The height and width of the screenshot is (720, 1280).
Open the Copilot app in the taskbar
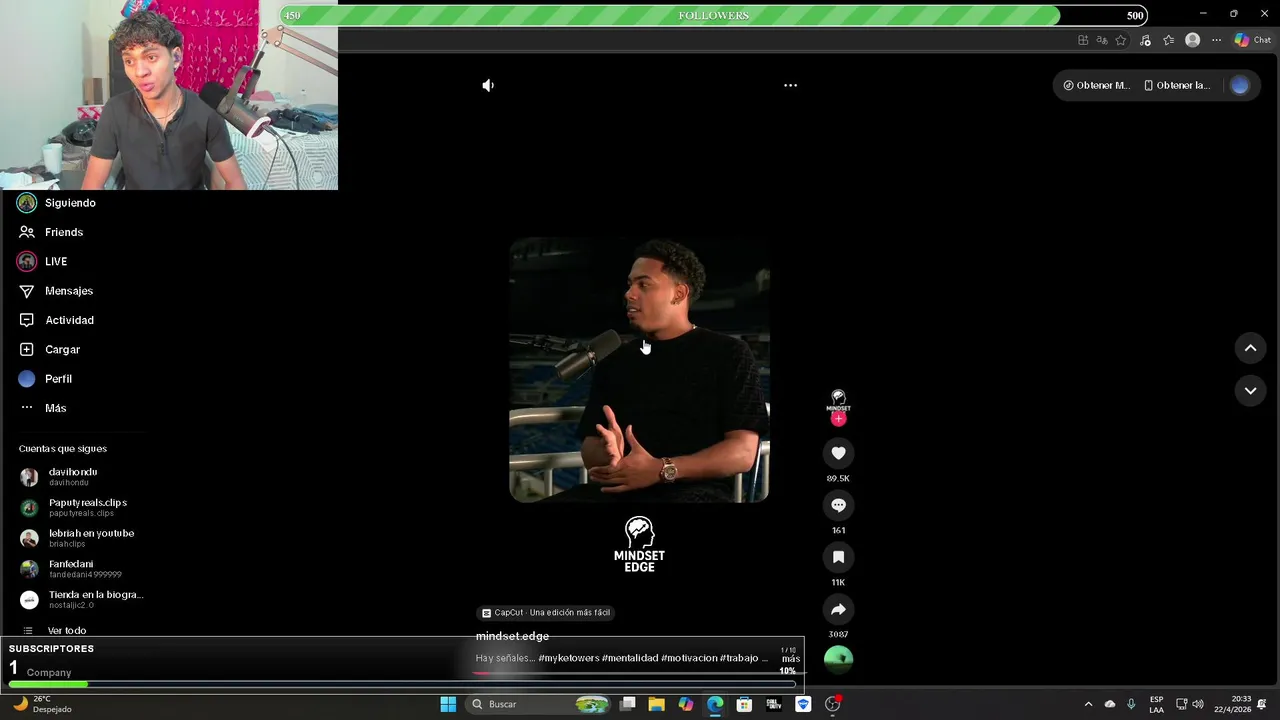[685, 704]
